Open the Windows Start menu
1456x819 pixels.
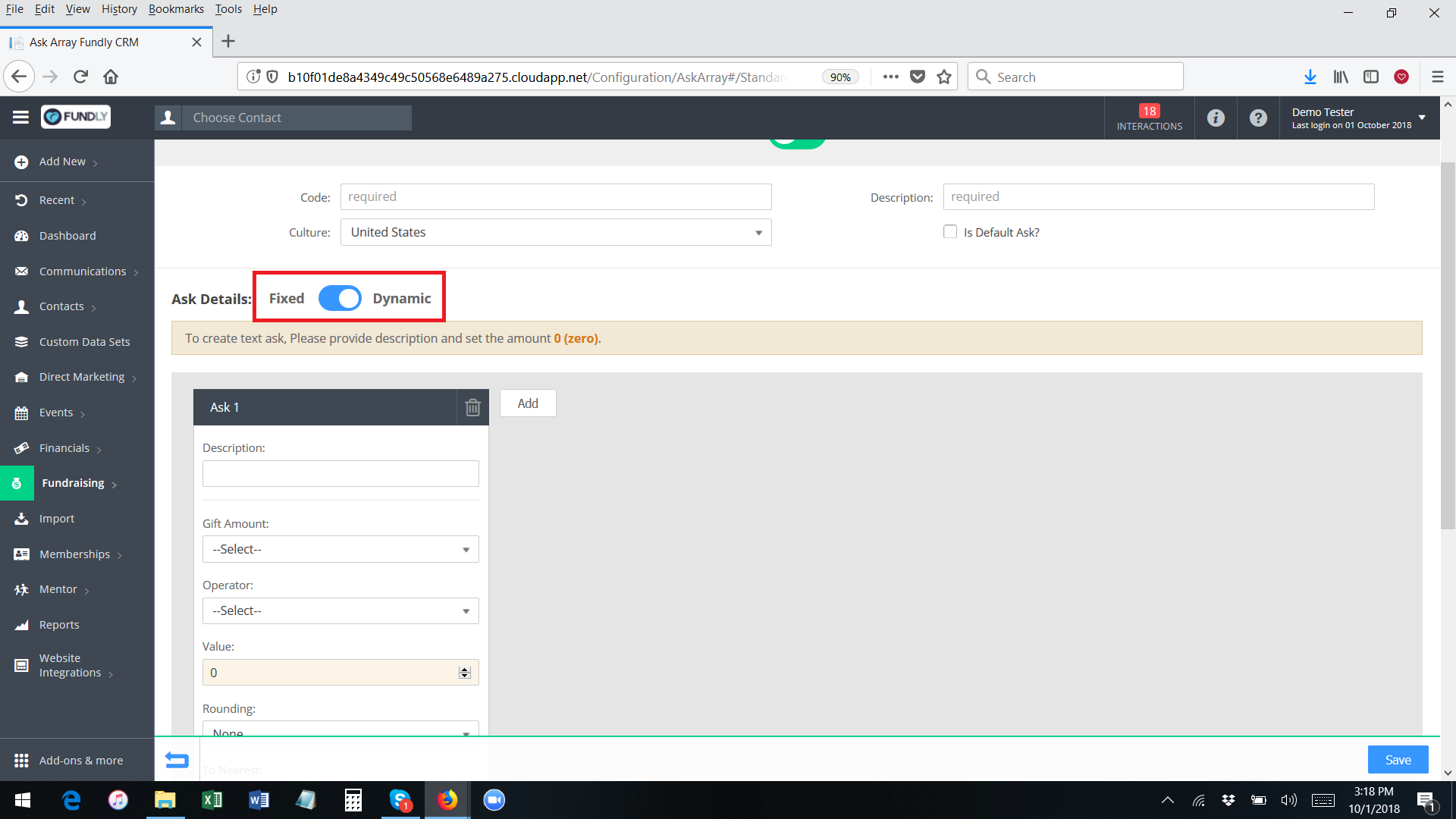click(23, 800)
